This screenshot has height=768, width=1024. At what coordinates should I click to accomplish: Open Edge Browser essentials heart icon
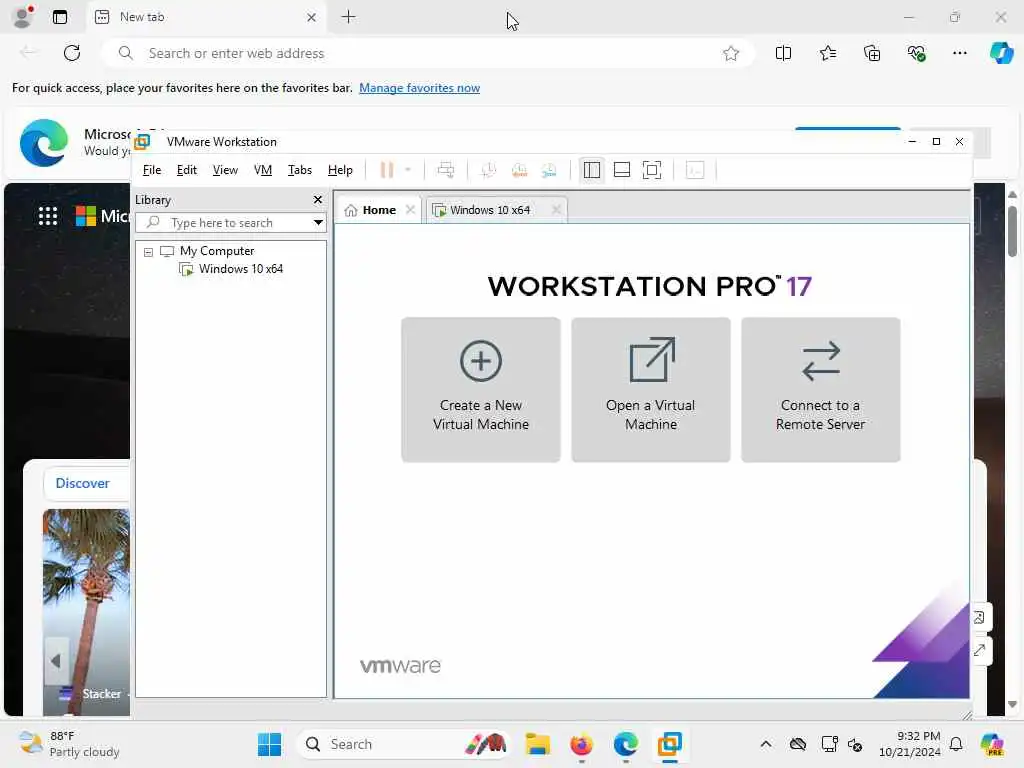click(x=916, y=54)
